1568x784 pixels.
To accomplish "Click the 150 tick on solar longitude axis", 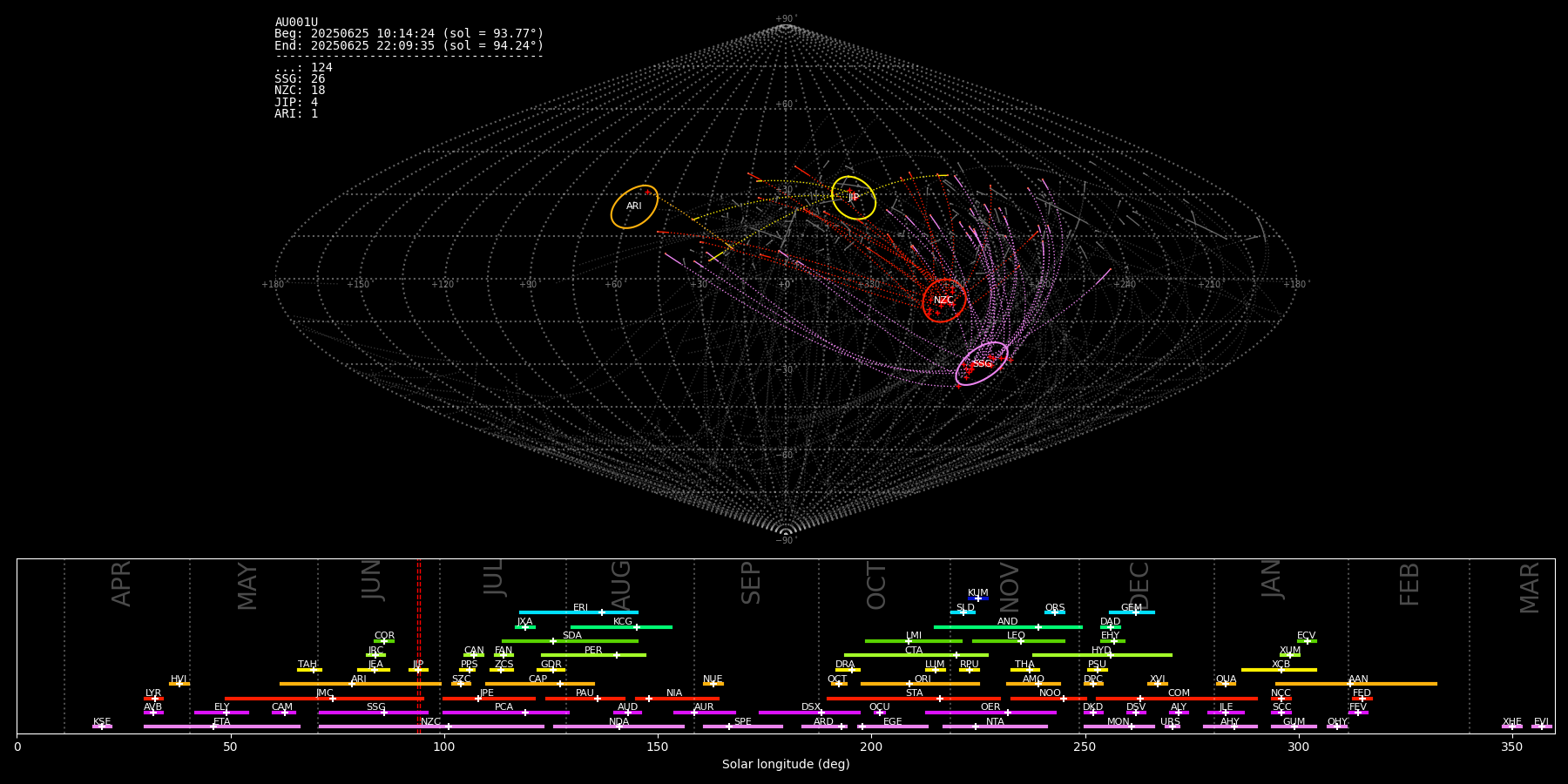I will coord(658,747).
